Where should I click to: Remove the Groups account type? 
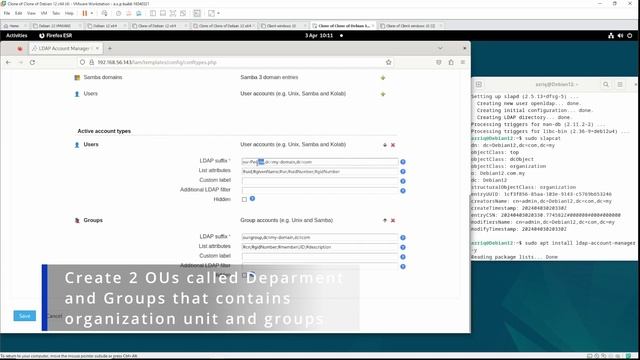393,220
